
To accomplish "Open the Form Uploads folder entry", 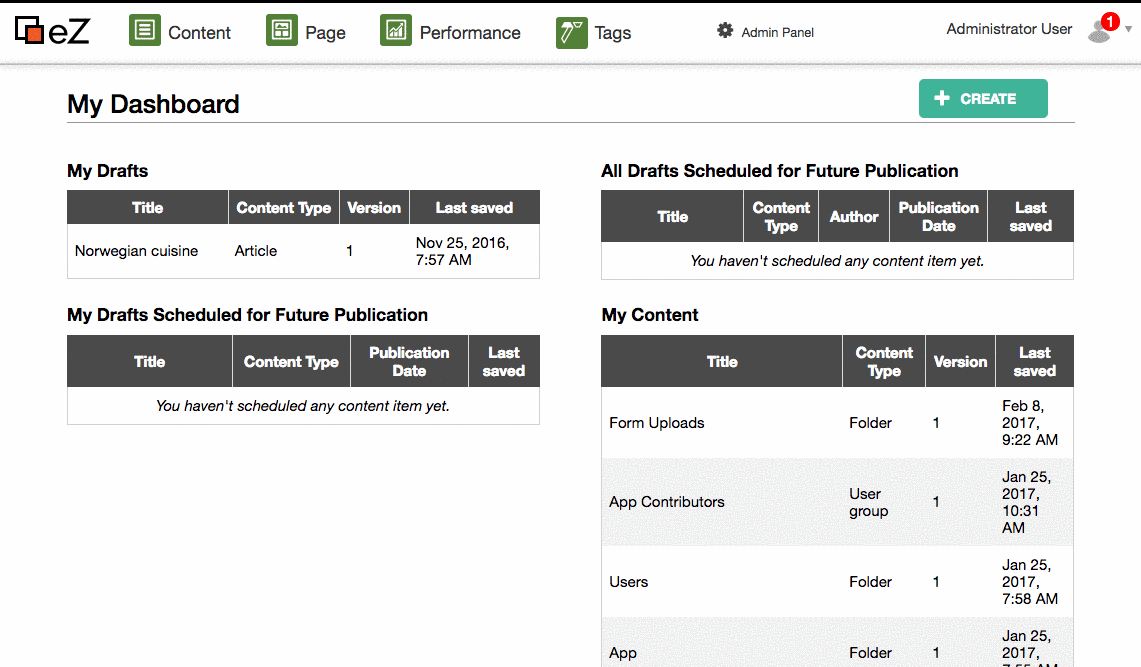I will [656, 423].
